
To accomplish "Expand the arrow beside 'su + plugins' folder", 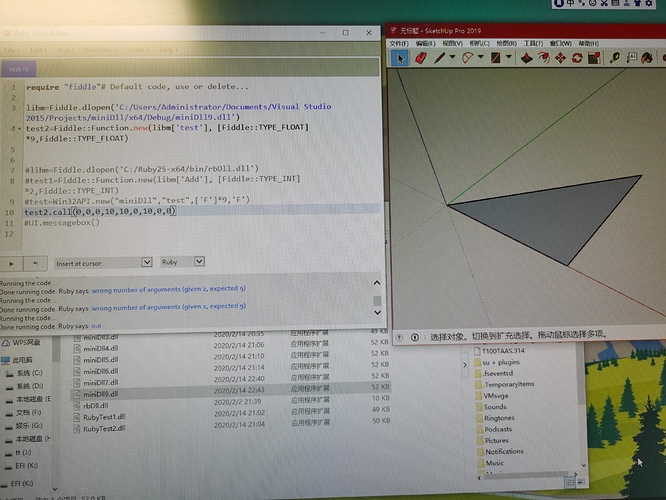I will coord(465,364).
